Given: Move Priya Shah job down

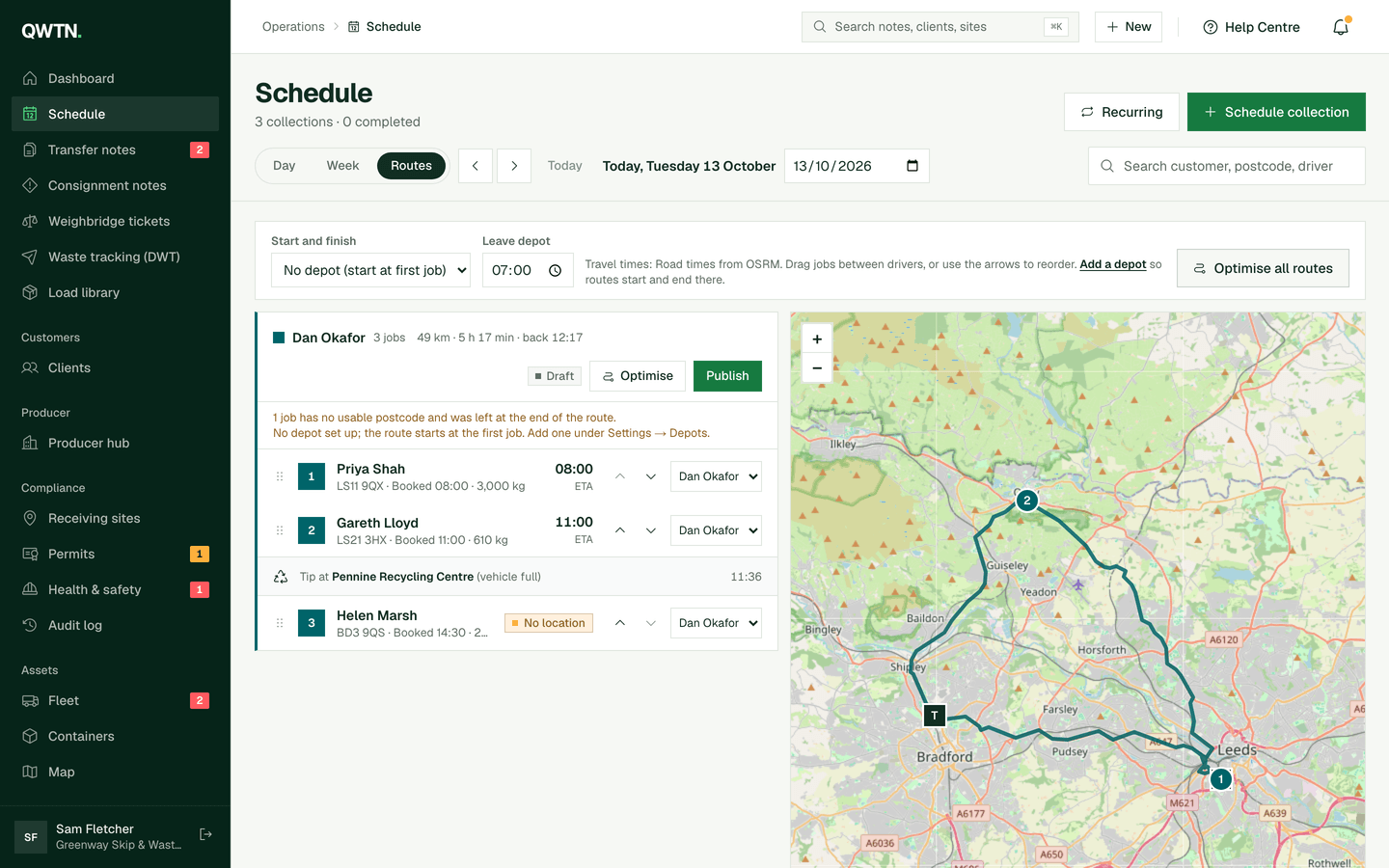Looking at the screenshot, I should pyautogui.click(x=651, y=476).
